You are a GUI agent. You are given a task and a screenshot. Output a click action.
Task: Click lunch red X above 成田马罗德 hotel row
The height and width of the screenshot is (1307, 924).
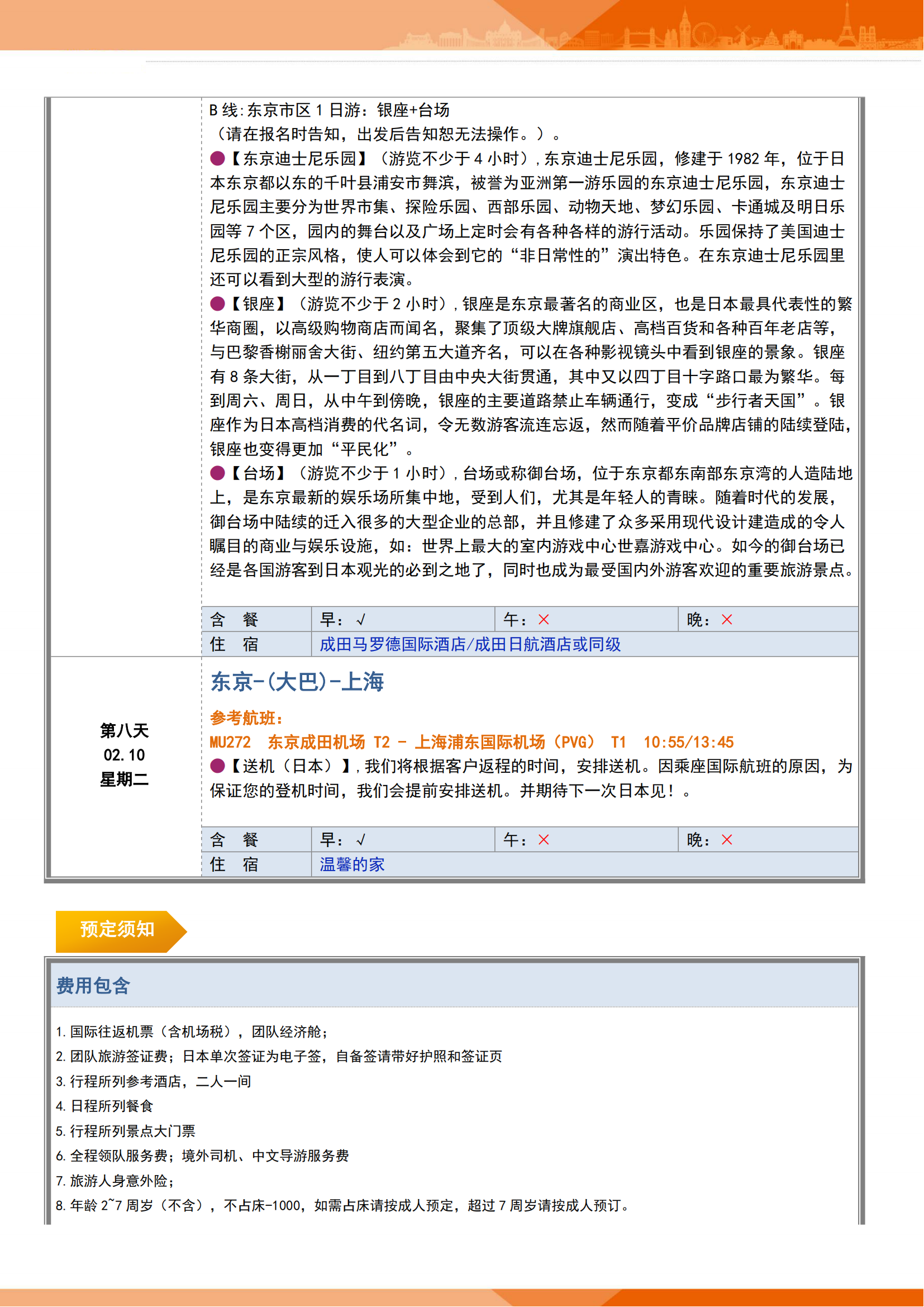click(544, 620)
